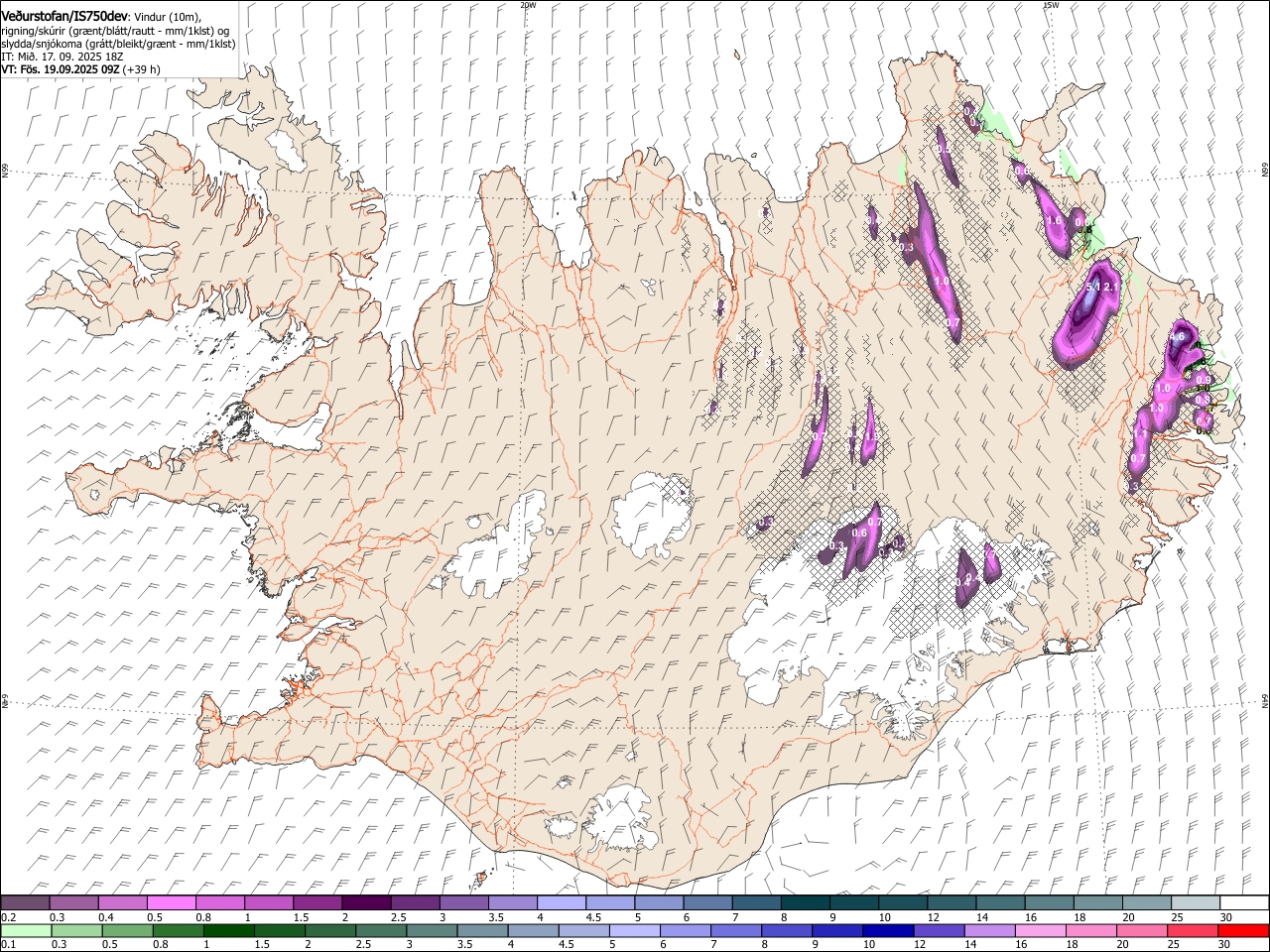Click the 0.2 label on the snow scale
Image resolution: width=1270 pixels, height=952 pixels.
click(x=7, y=917)
